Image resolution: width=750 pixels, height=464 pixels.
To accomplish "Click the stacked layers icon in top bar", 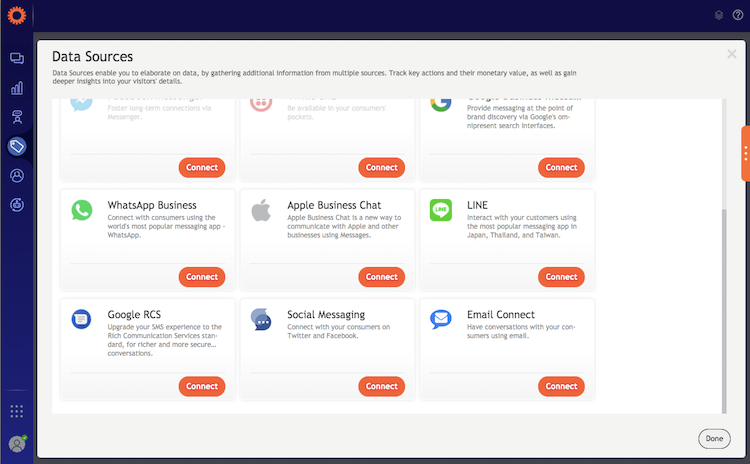I will click(718, 15).
